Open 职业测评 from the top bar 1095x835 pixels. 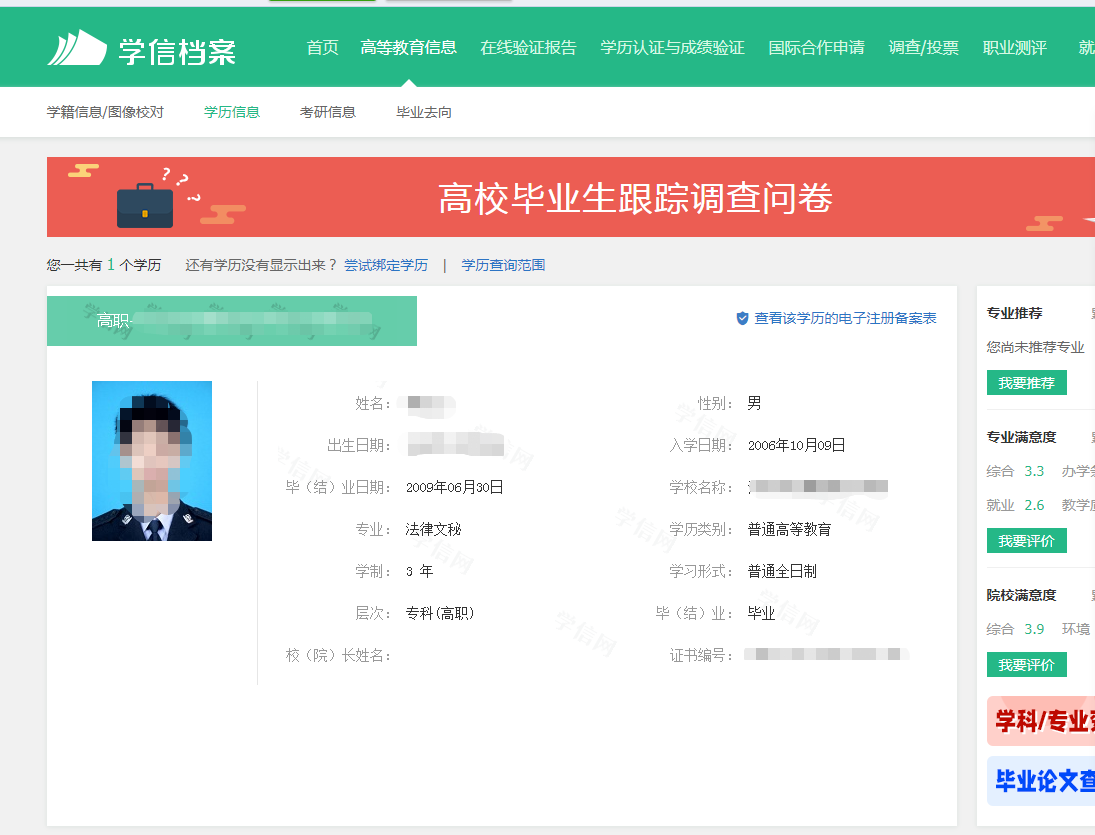1013,46
